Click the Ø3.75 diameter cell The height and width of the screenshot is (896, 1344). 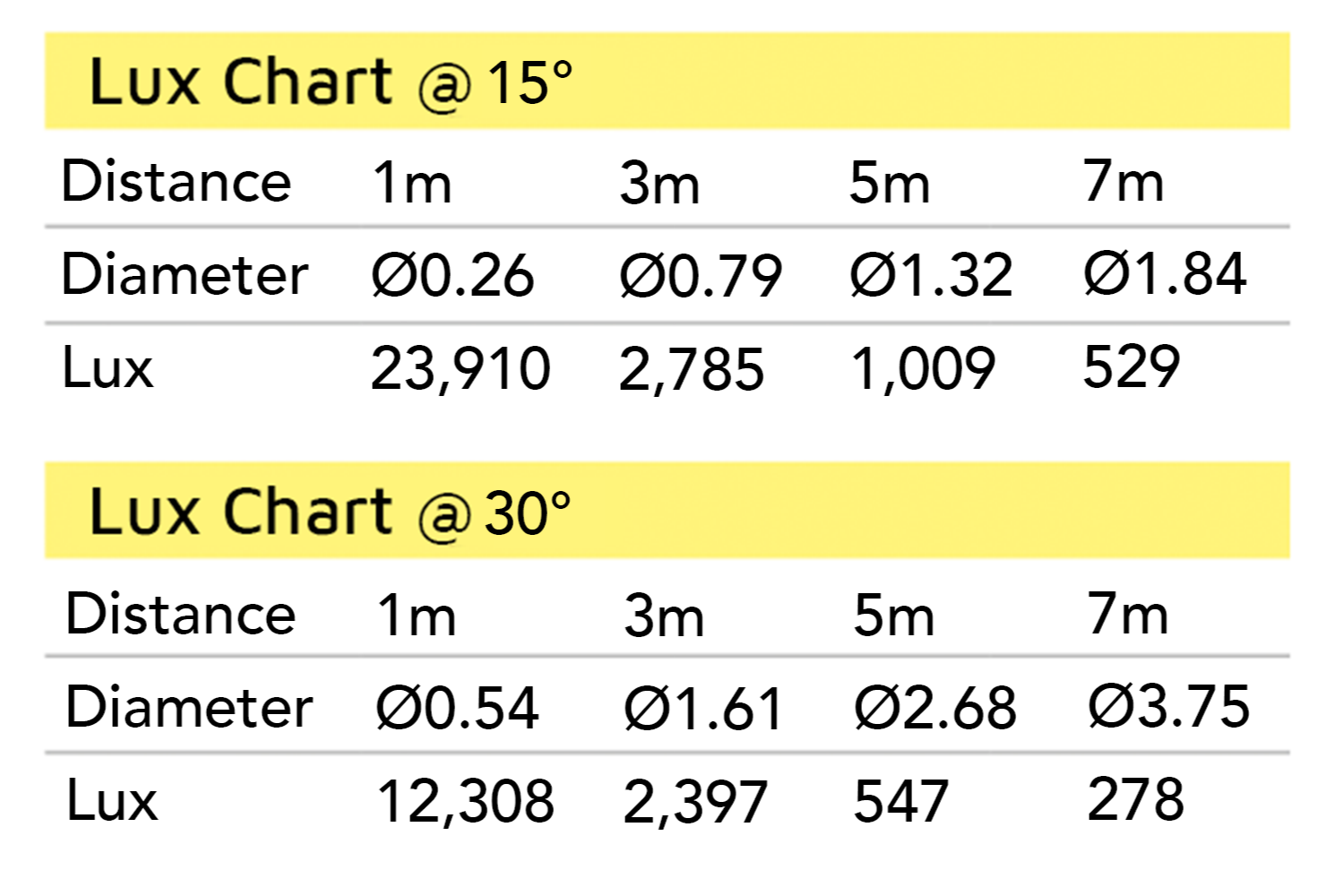tap(1168, 706)
